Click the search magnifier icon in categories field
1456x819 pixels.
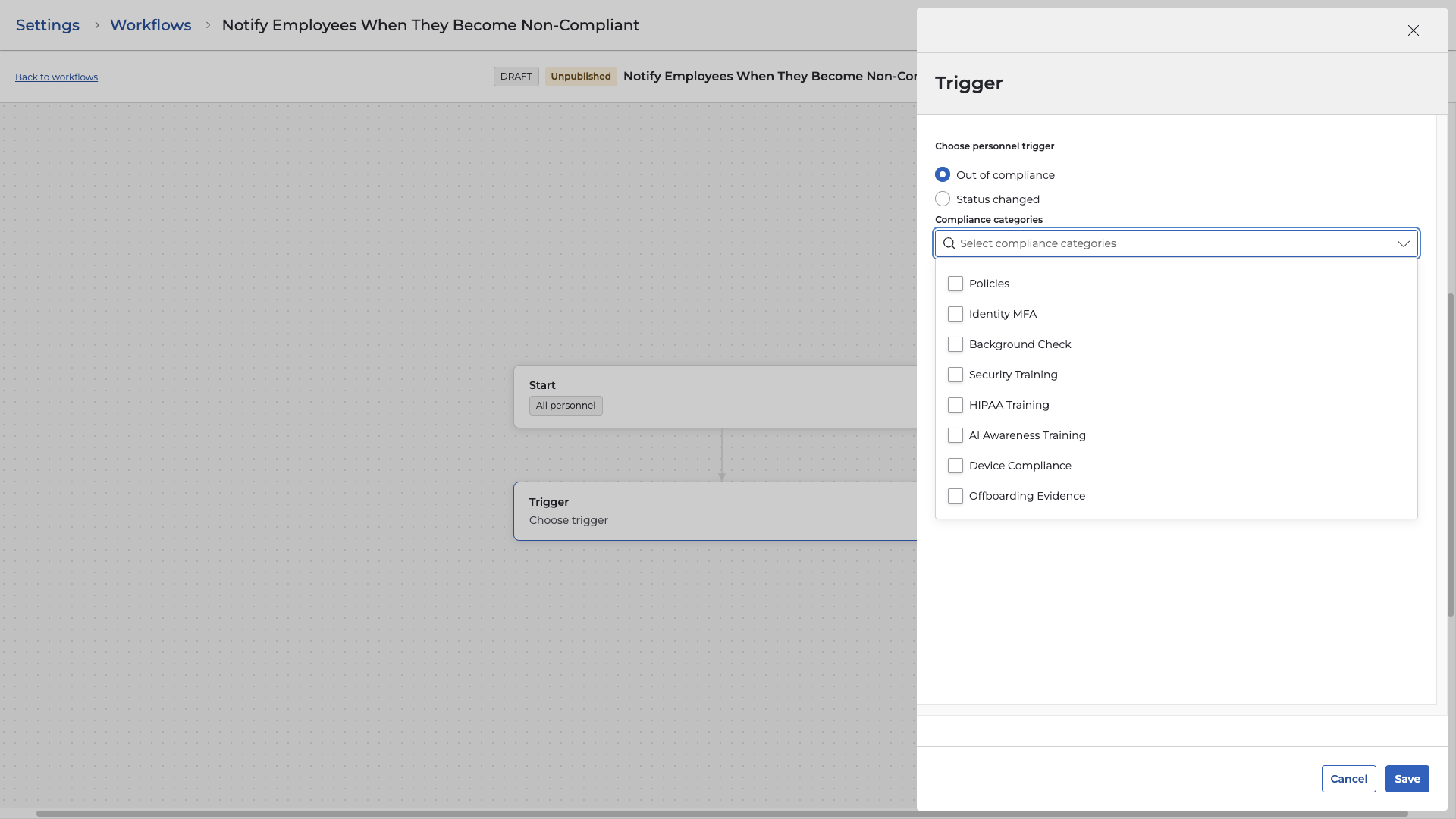[949, 243]
